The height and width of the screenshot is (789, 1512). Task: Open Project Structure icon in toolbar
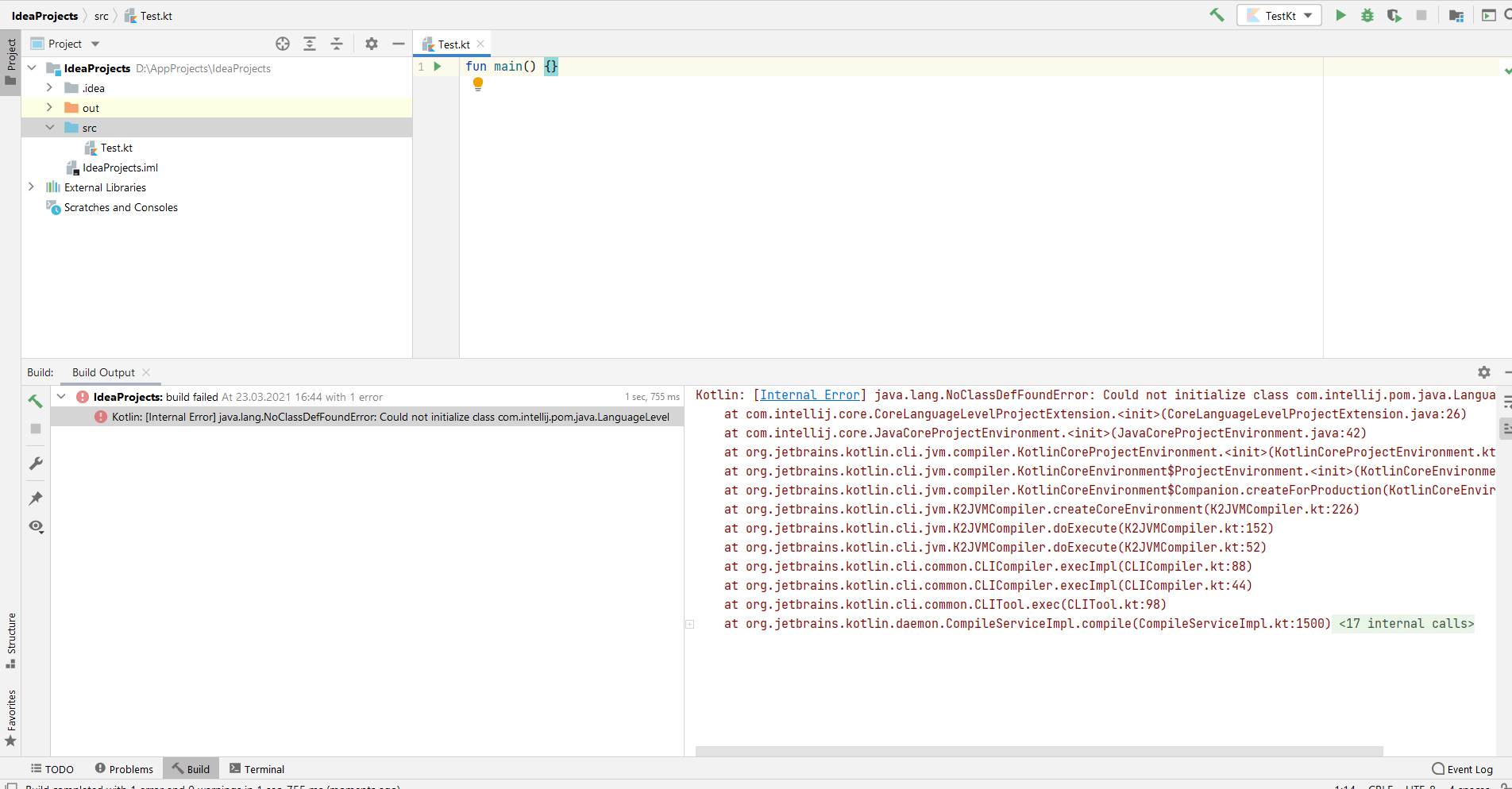coord(1456,15)
